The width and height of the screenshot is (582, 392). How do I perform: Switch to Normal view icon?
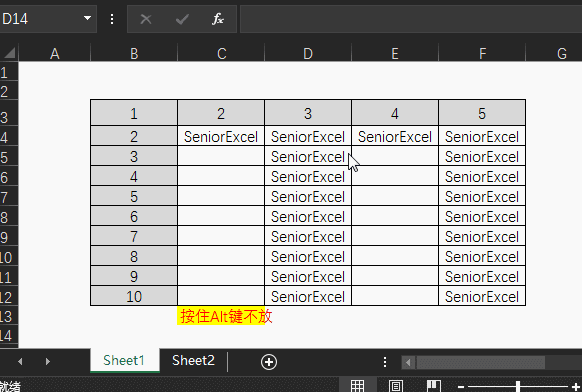pos(358,386)
